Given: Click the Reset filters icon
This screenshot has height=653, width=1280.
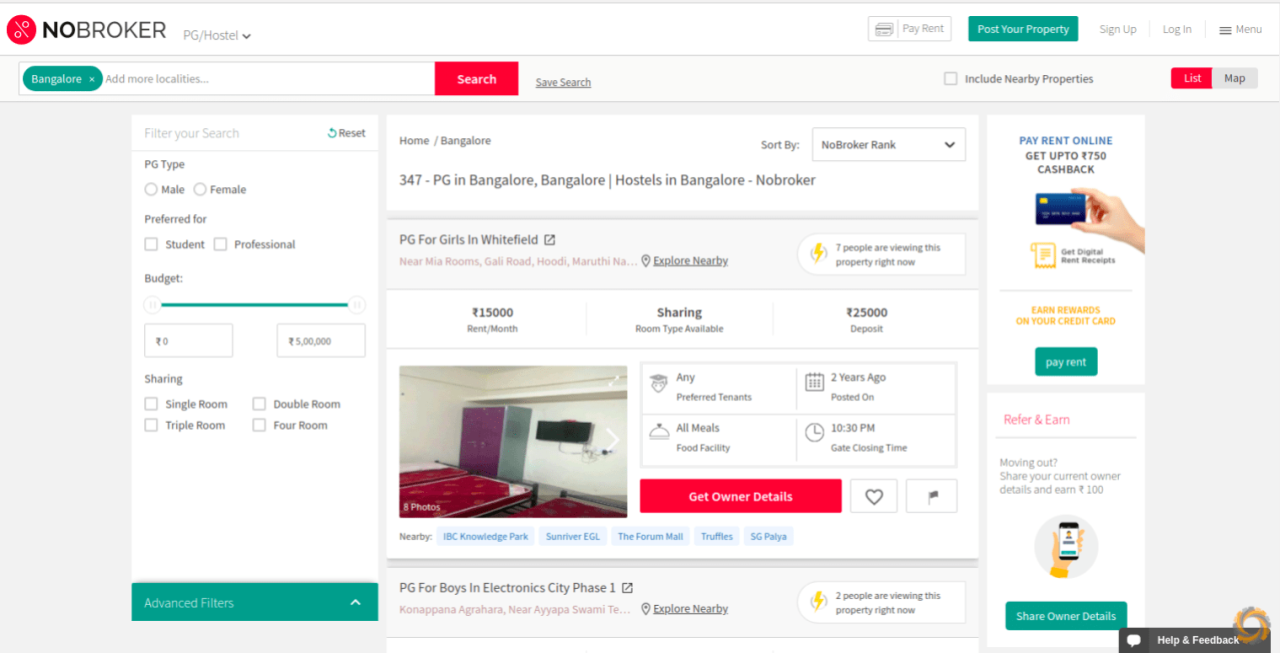Looking at the screenshot, I should pyautogui.click(x=332, y=133).
